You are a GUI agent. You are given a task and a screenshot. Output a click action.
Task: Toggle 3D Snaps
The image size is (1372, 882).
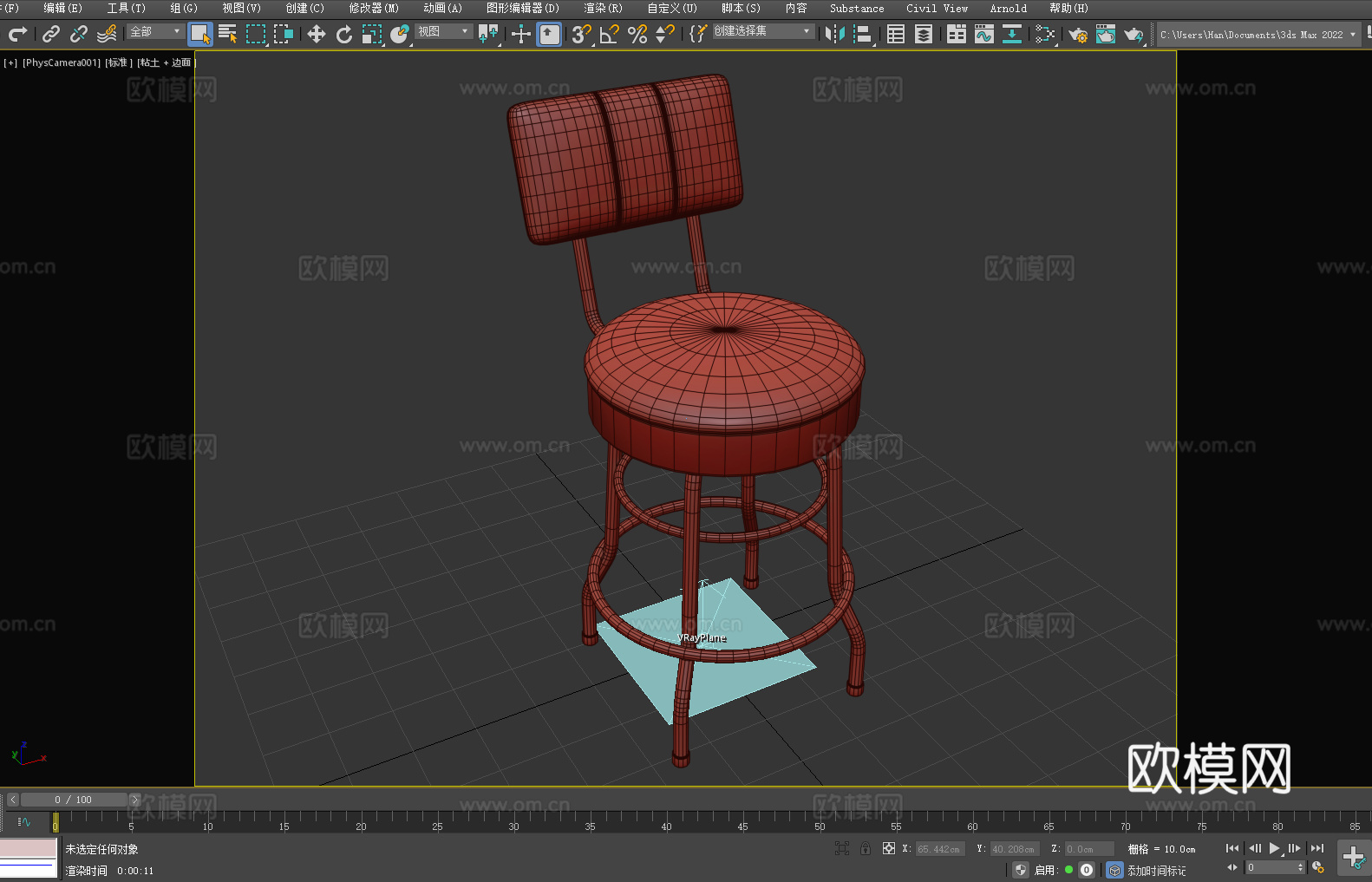[x=581, y=34]
